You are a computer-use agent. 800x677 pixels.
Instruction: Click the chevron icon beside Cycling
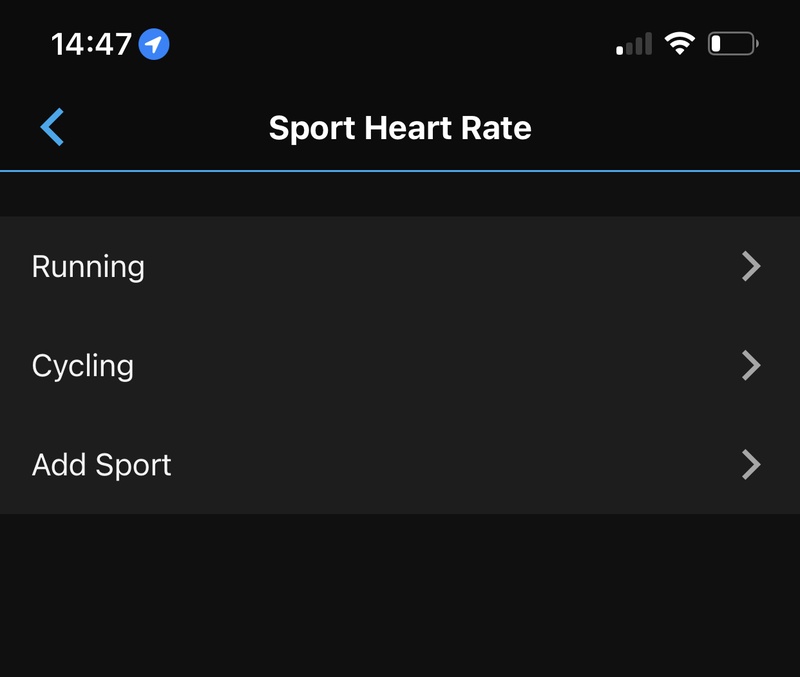[x=751, y=365]
